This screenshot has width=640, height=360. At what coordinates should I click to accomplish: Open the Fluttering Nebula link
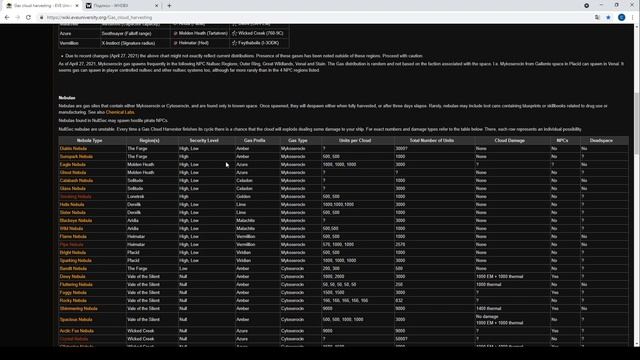(76, 284)
